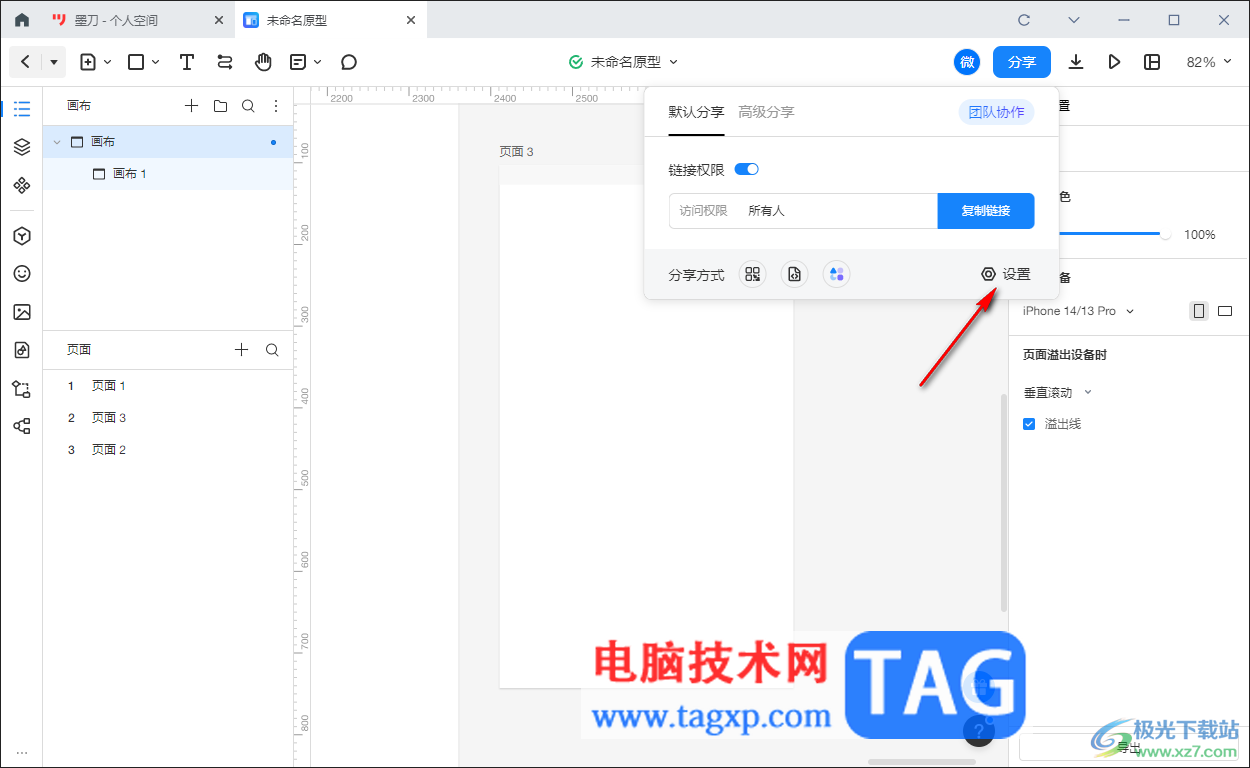Viewport: 1250px width, 768px height.
Task: Open the layers sidebar icon
Action: tap(21, 147)
